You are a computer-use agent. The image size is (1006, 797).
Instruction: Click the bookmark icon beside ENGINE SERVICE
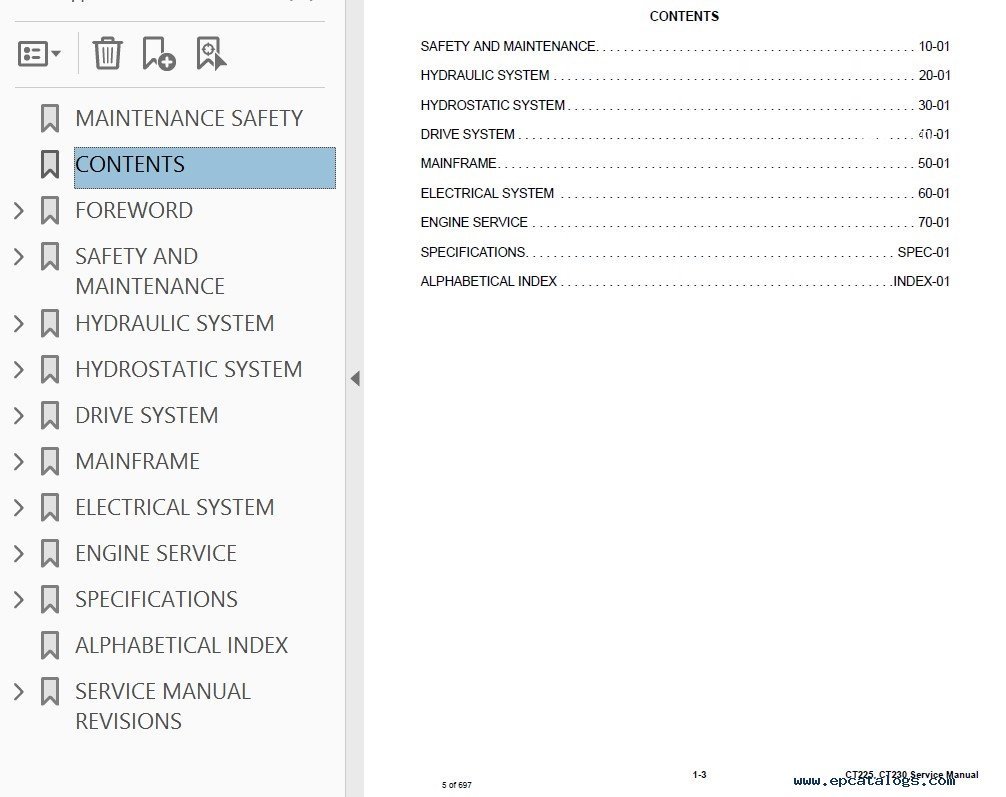point(49,554)
